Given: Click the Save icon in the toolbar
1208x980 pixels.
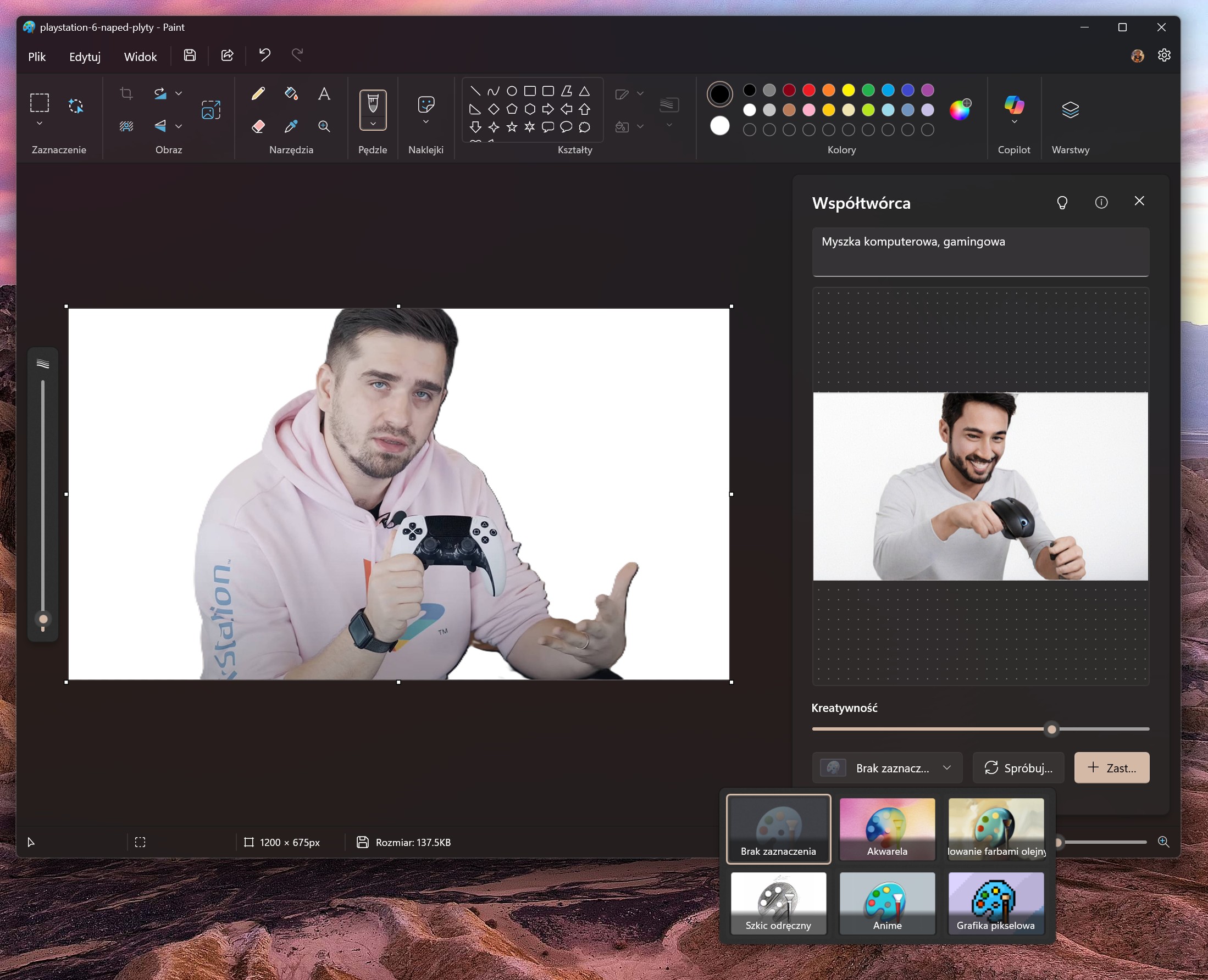Looking at the screenshot, I should pyautogui.click(x=190, y=55).
